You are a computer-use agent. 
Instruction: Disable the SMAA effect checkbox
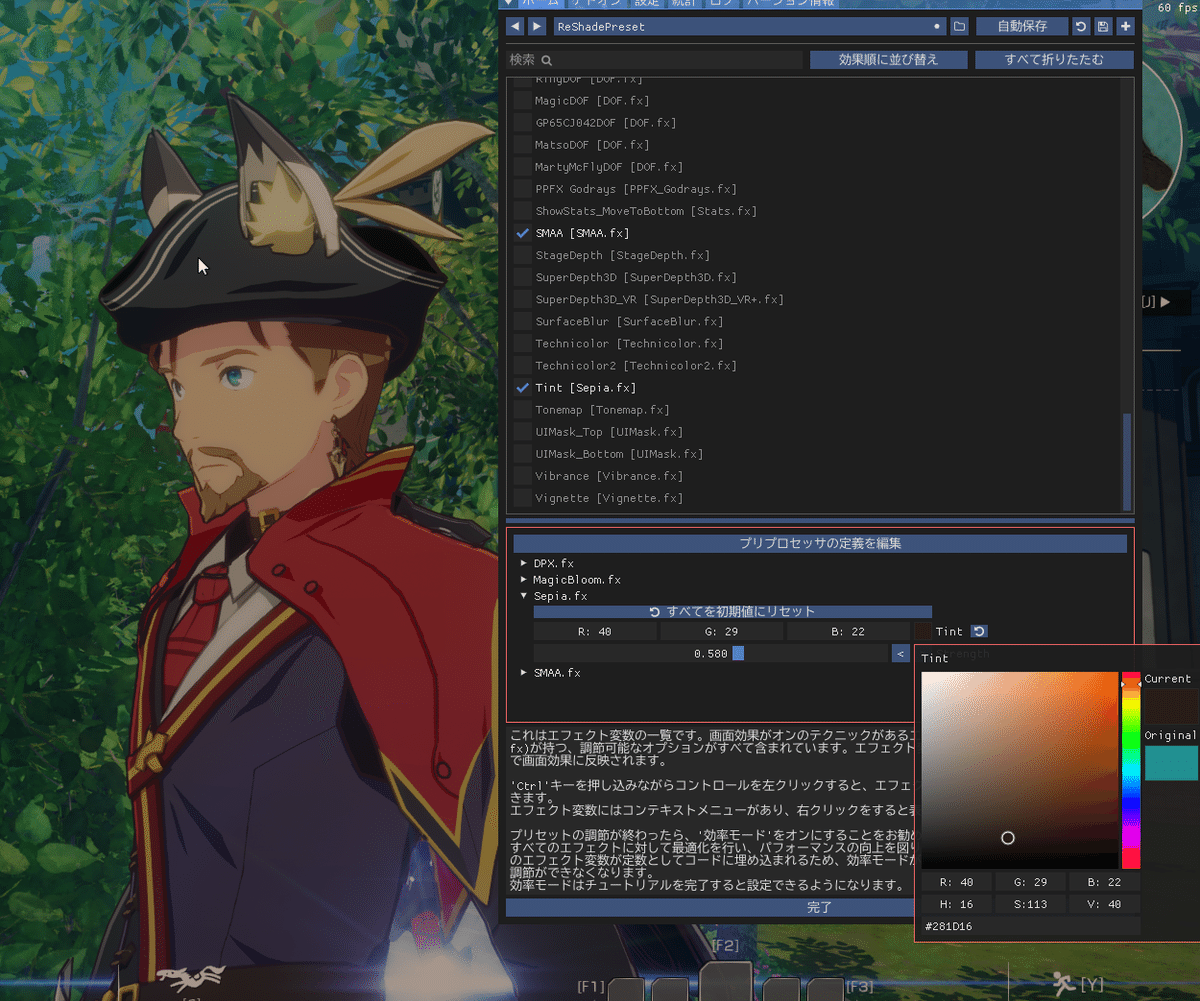pos(522,233)
